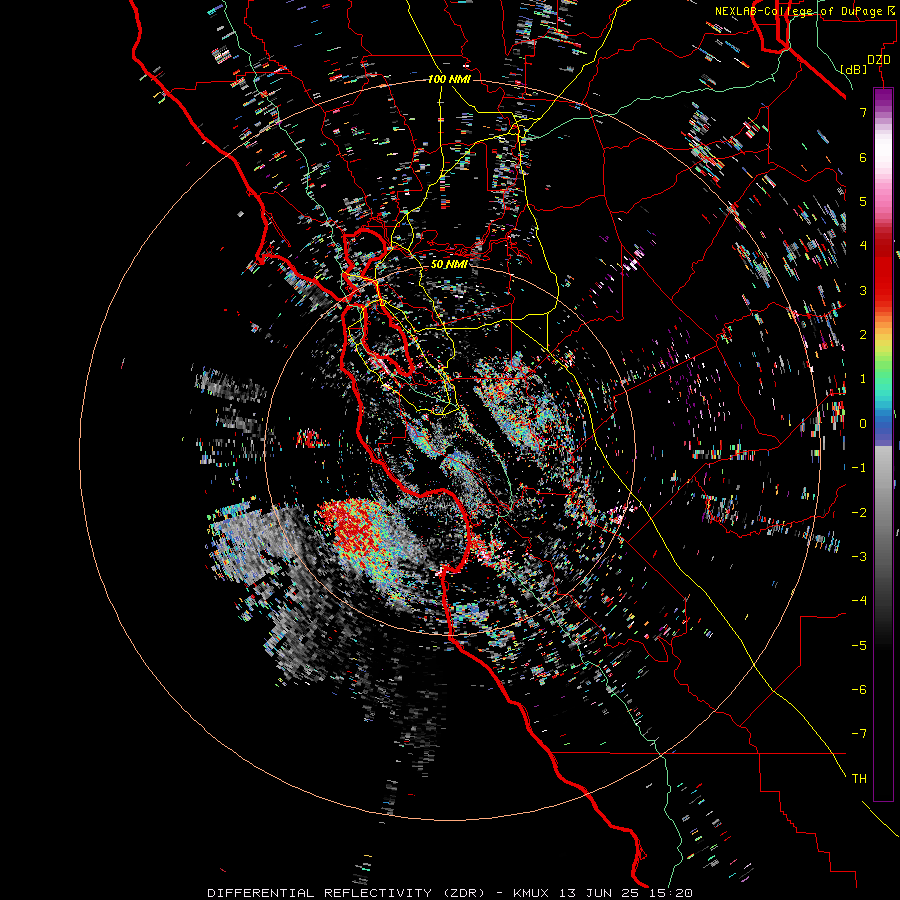Click the -4 value on color scale
900x900 pixels.
click(x=859, y=600)
